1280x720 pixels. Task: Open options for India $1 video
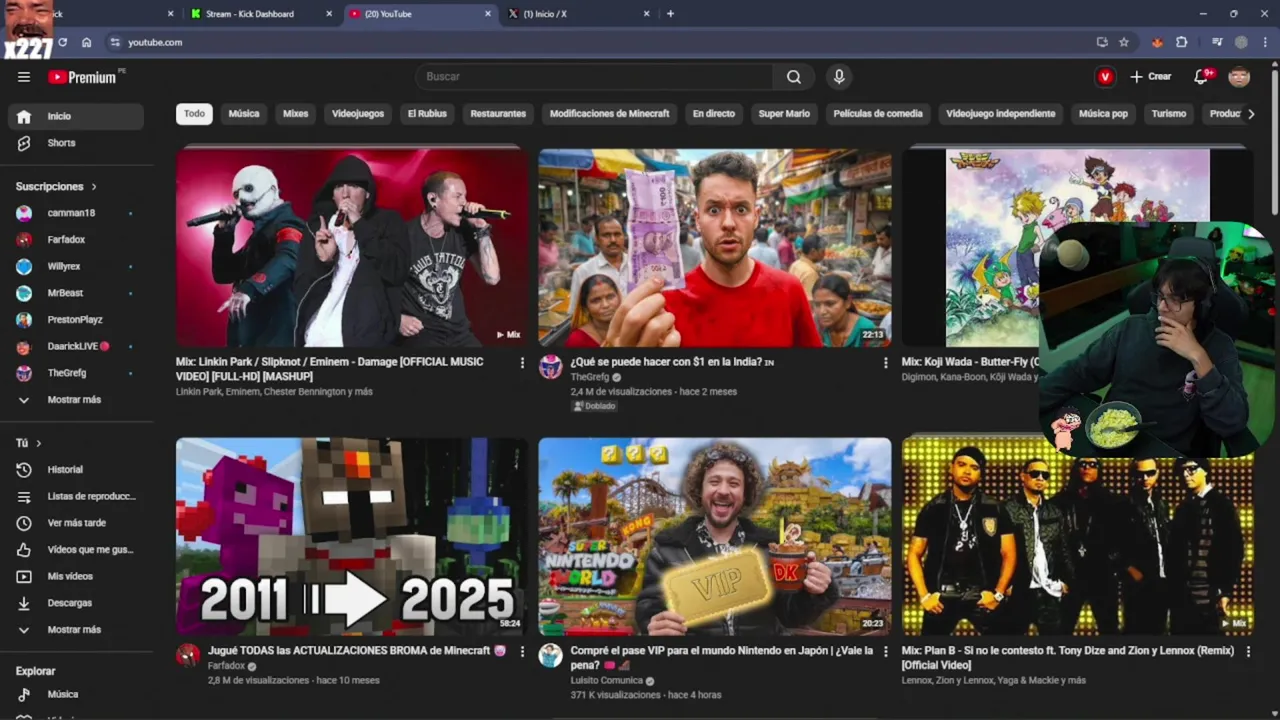coord(885,363)
